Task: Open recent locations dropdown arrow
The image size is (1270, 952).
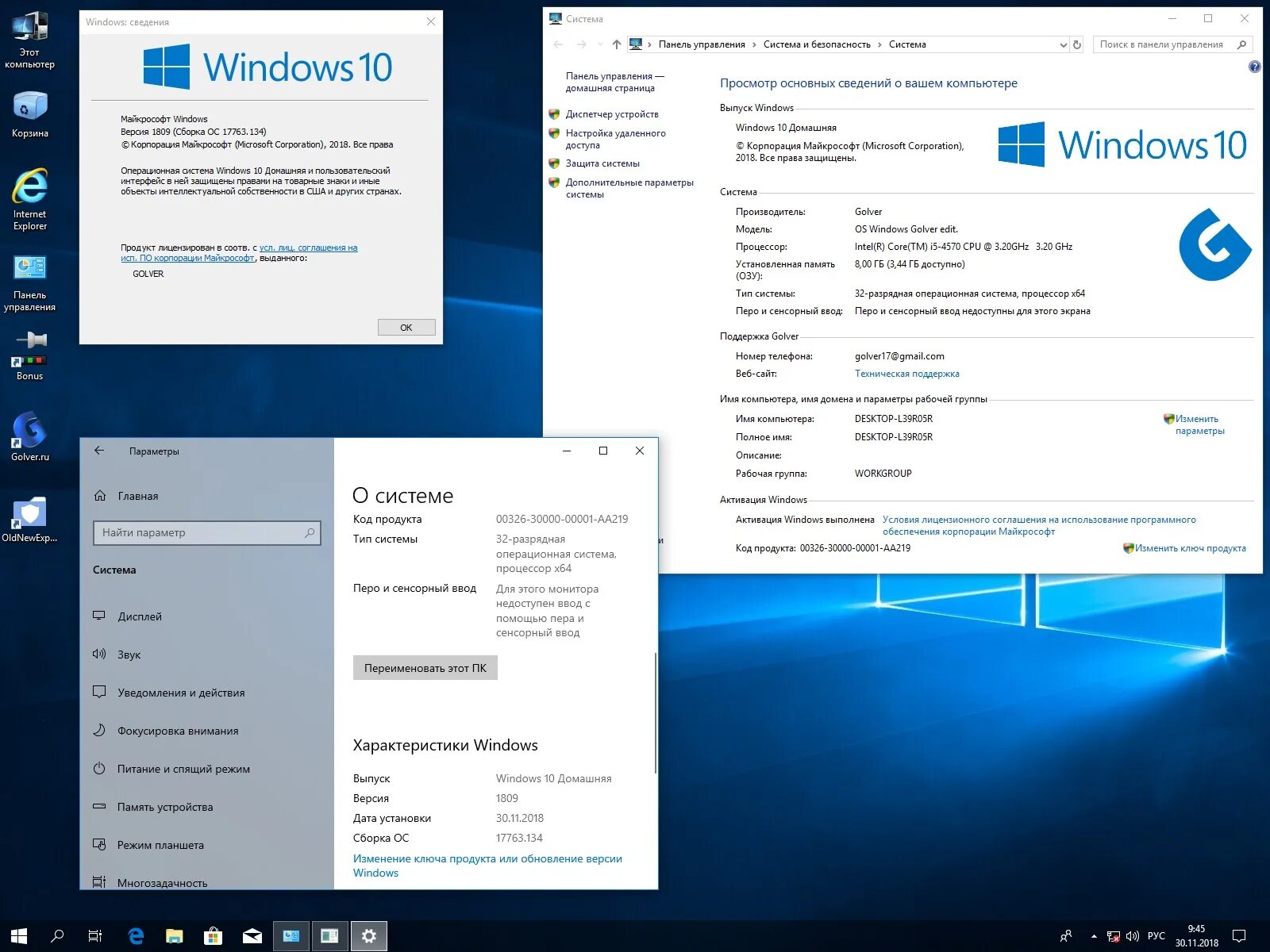Action: point(600,44)
